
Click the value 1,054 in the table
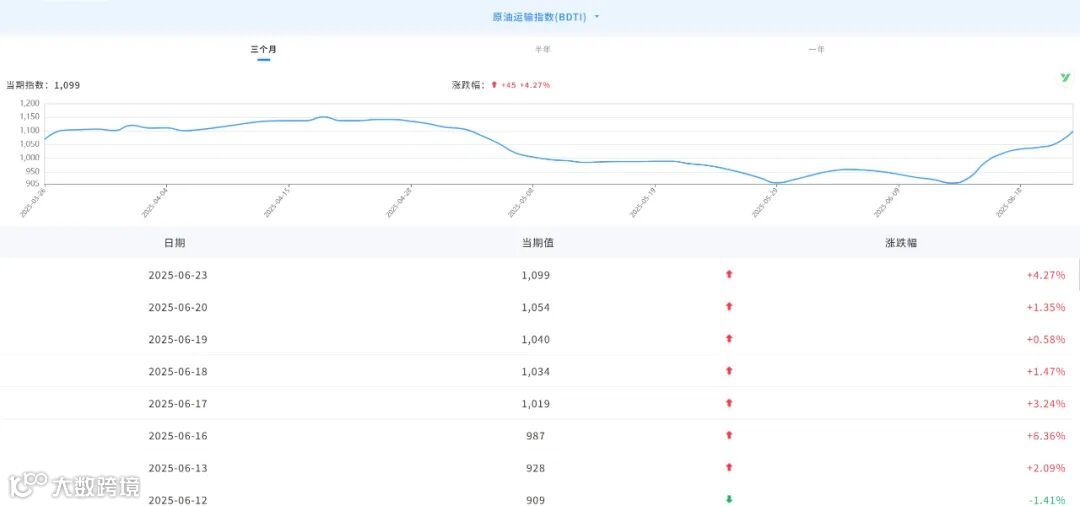(536, 307)
